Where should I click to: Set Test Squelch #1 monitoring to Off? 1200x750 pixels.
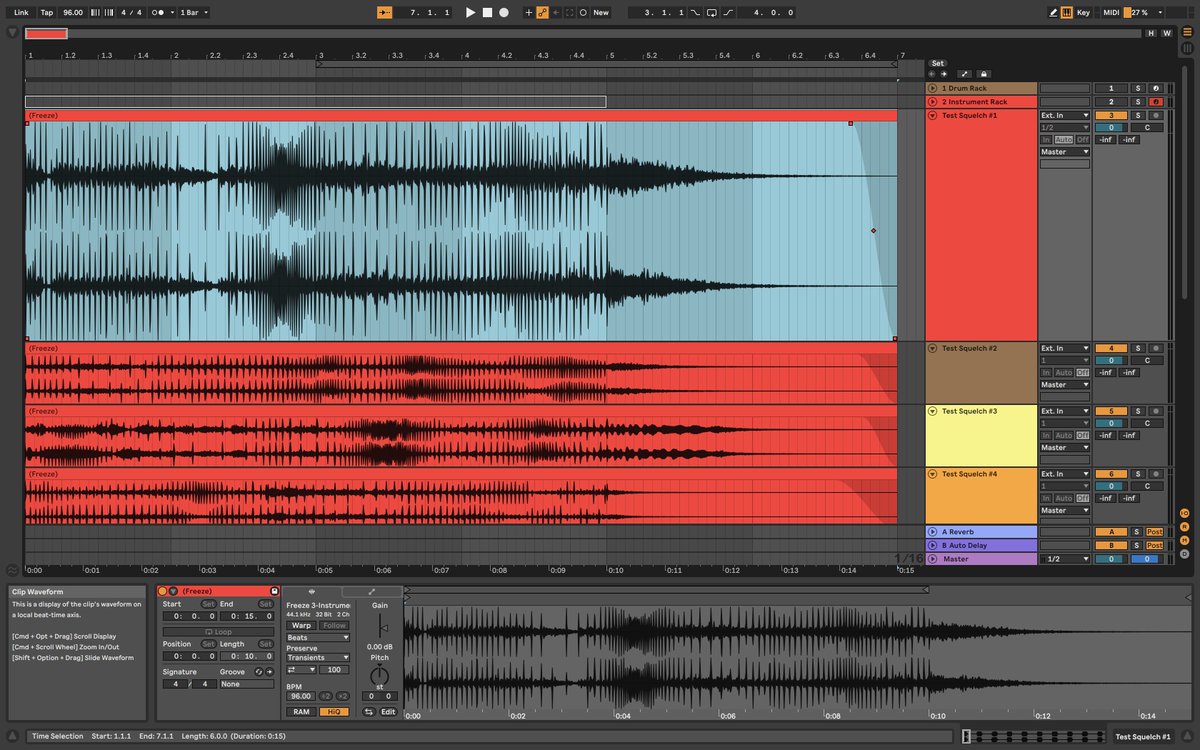(x=1083, y=139)
